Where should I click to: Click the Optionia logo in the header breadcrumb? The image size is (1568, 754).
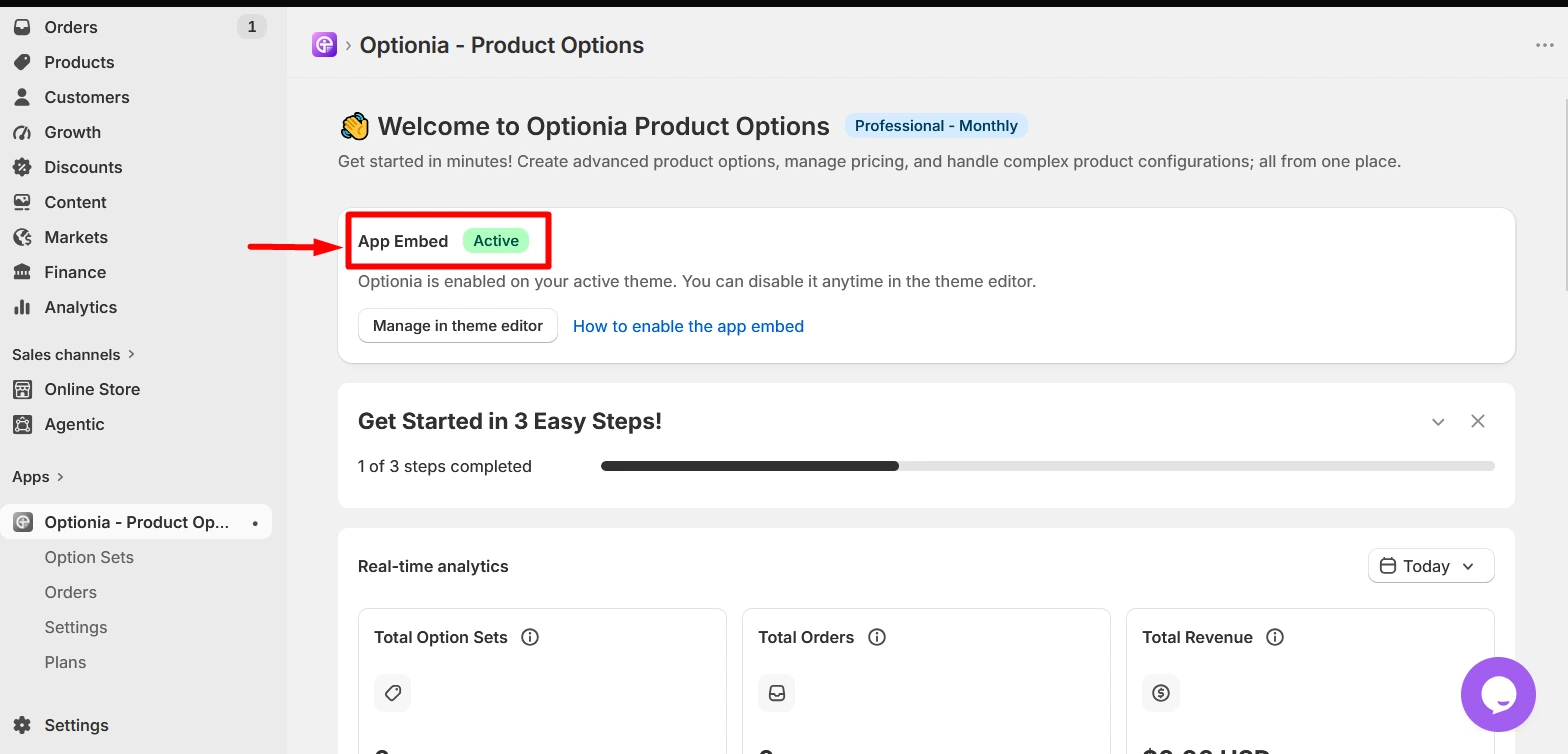click(324, 44)
